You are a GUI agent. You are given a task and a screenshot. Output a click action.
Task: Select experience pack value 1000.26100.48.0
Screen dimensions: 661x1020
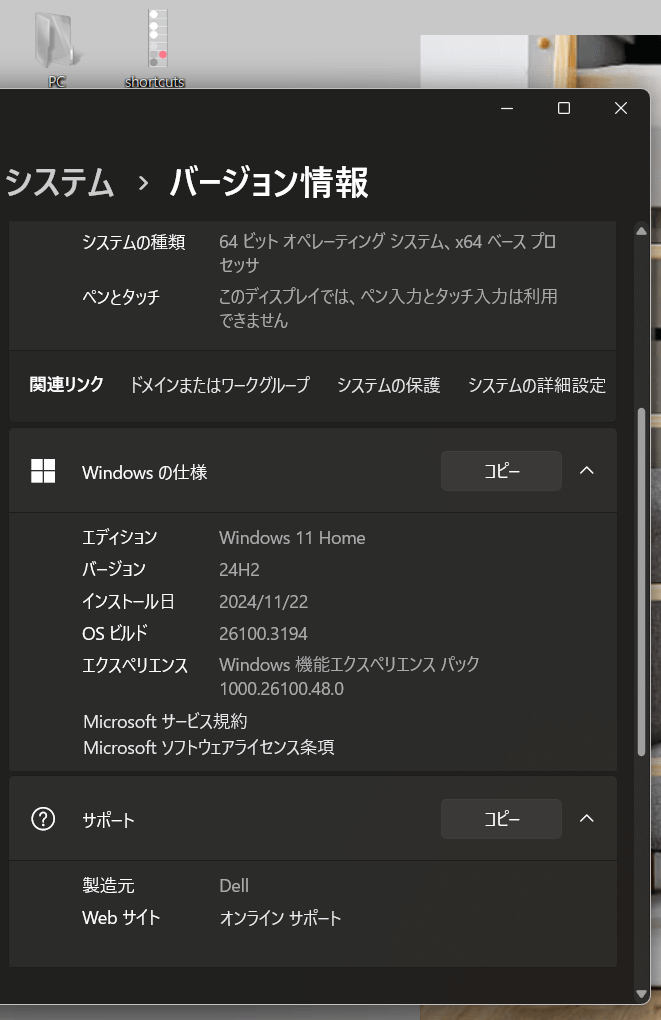[282, 689]
